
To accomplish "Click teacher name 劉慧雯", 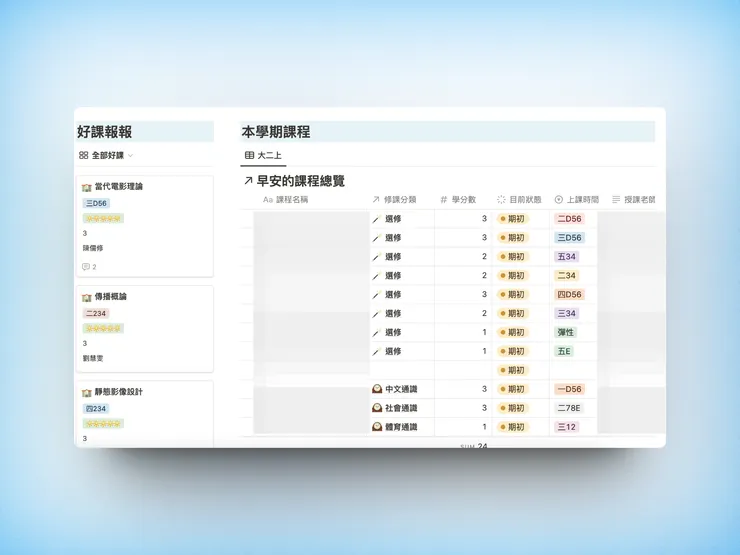I will click(93, 358).
